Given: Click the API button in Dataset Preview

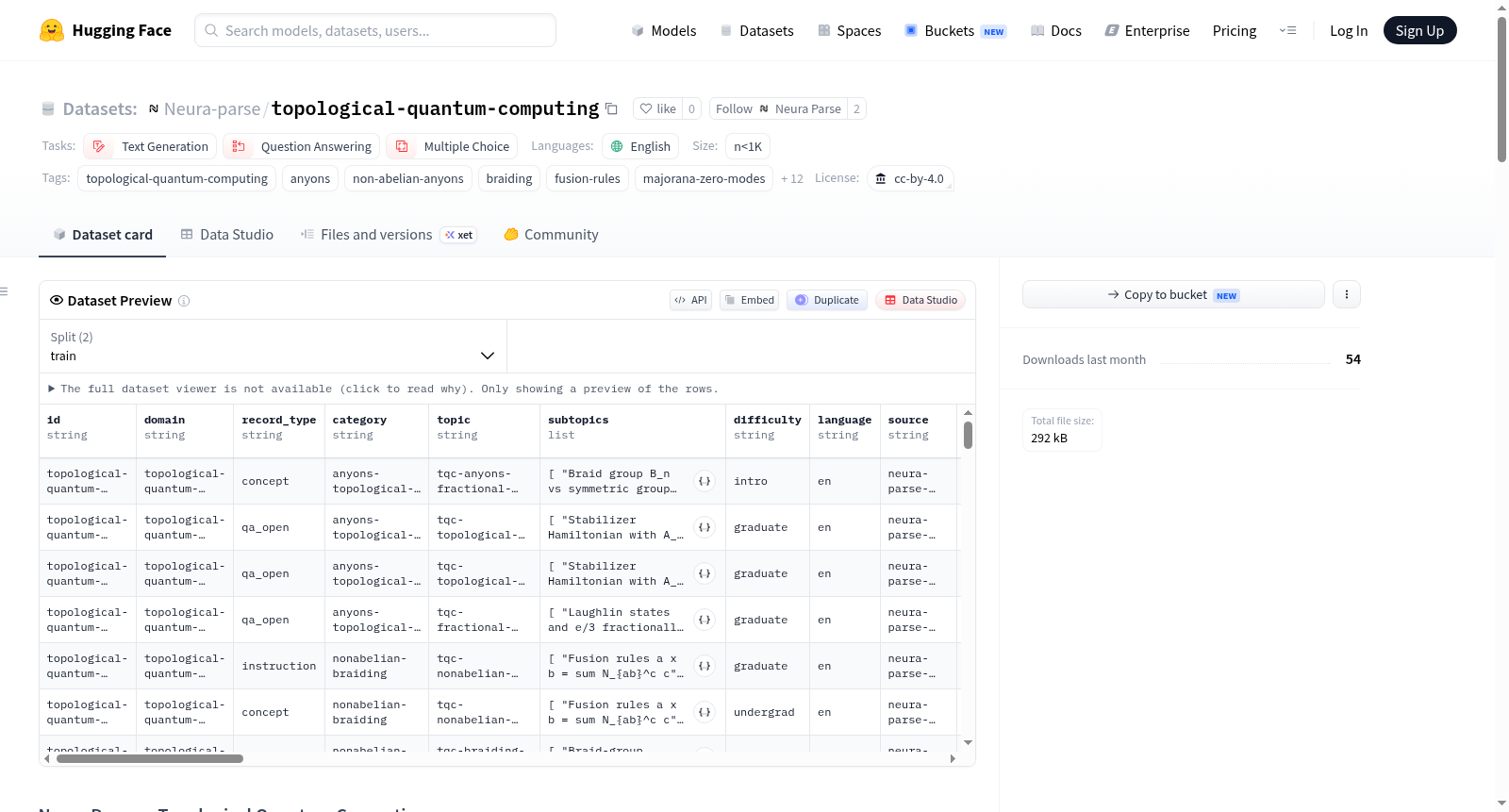Looking at the screenshot, I should point(690,300).
